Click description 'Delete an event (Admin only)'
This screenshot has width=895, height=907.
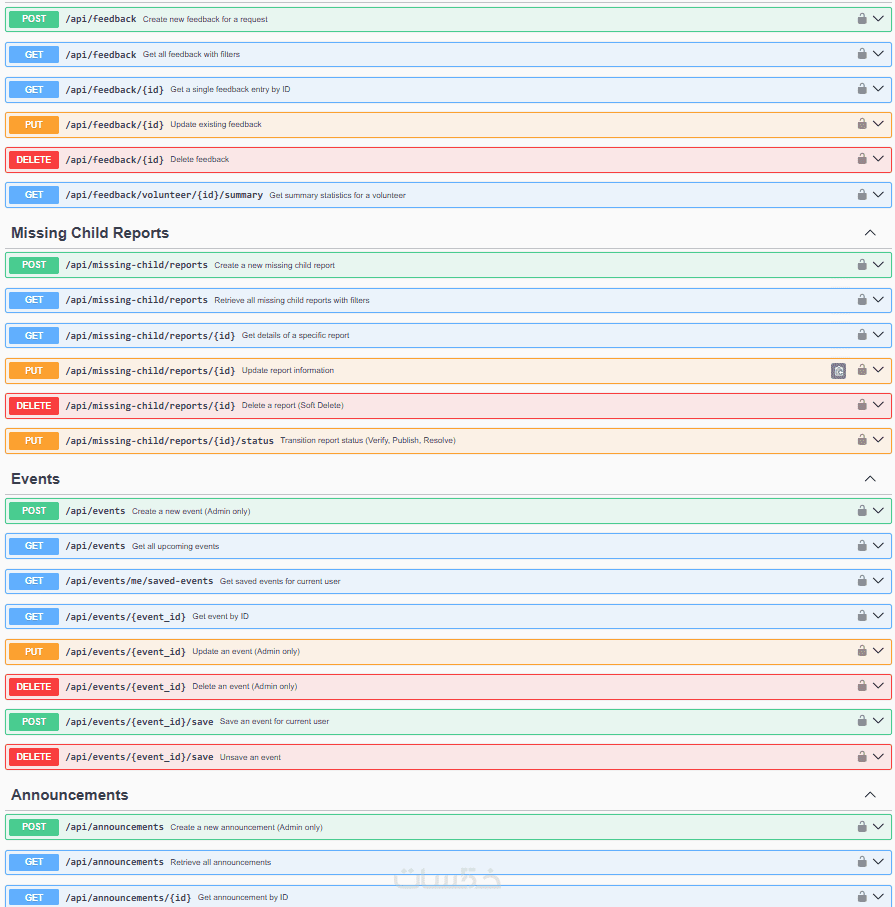(x=244, y=687)
